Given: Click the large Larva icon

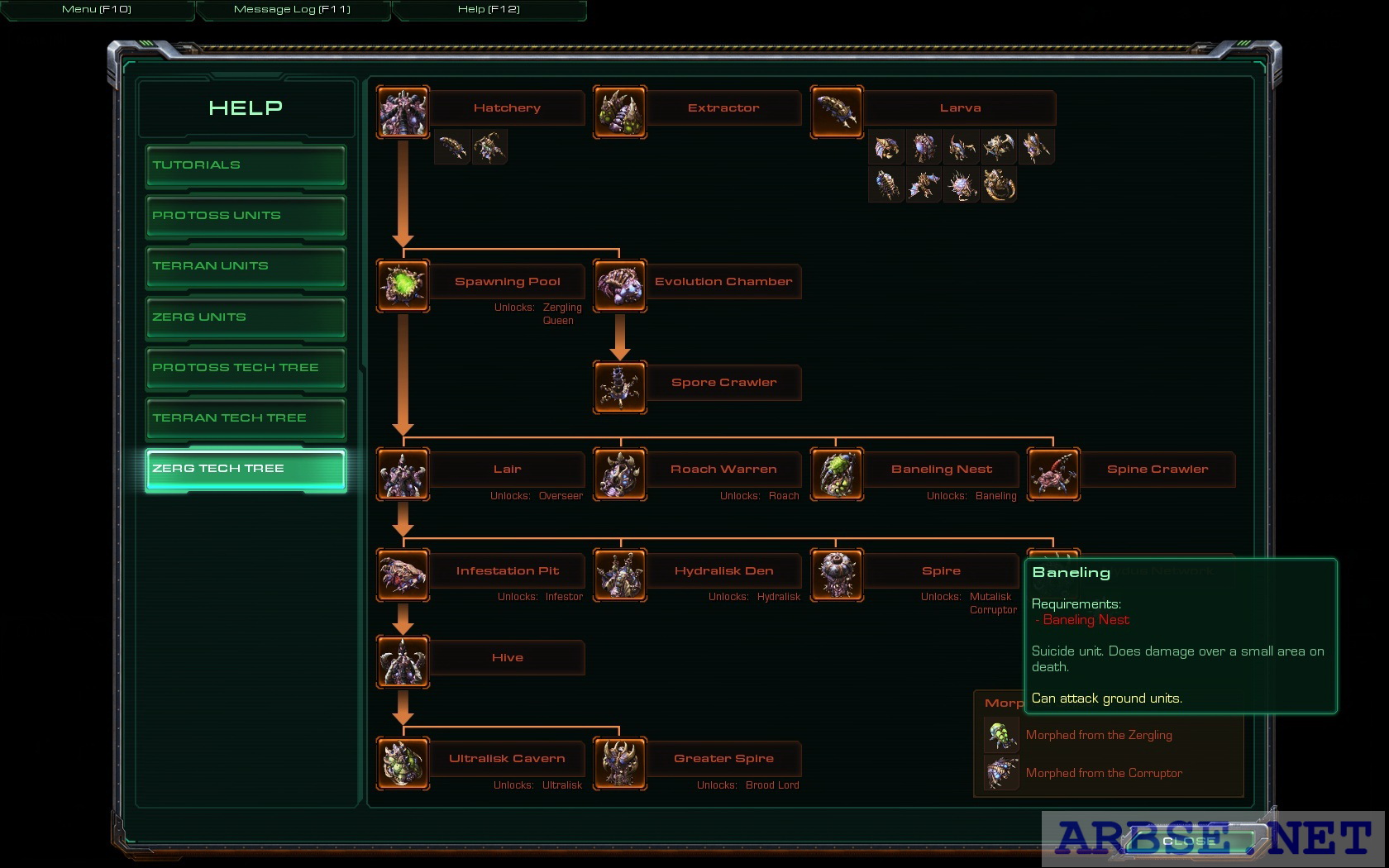Looking at the screenshot, I should pyautogui.click(x=837, y=112).
